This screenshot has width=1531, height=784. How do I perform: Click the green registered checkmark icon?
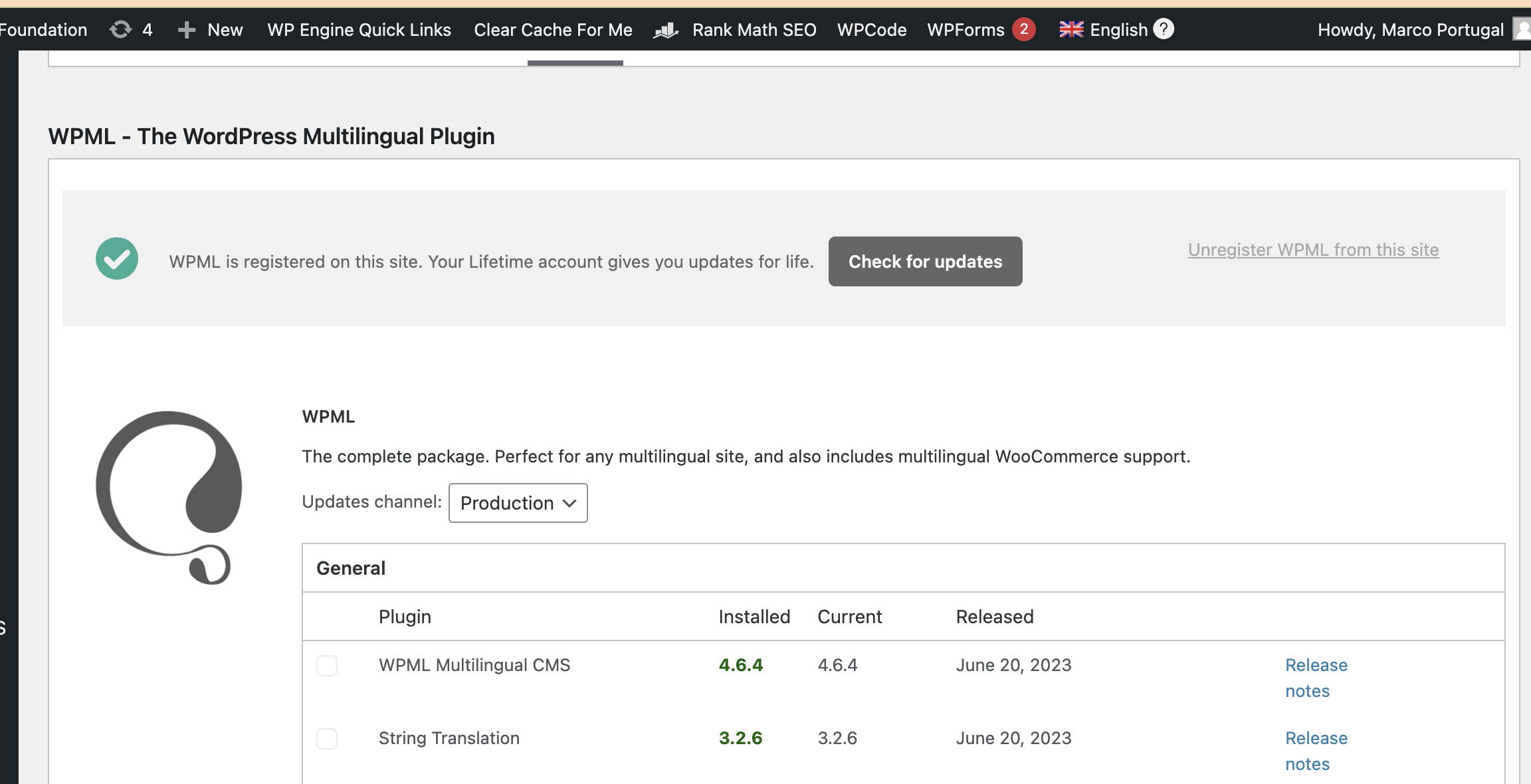point(117,258)
